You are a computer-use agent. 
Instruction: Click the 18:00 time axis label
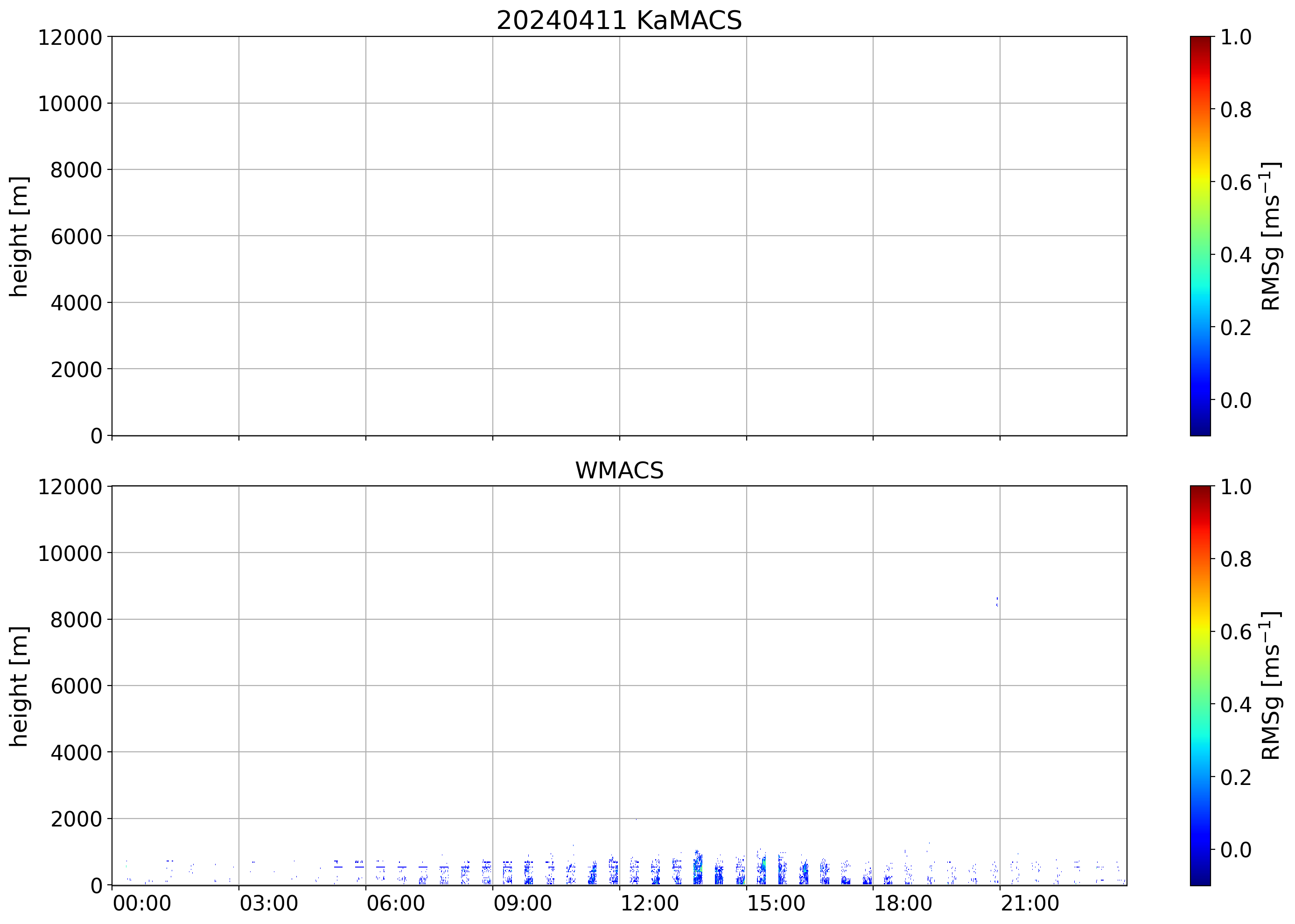[903, 903]
